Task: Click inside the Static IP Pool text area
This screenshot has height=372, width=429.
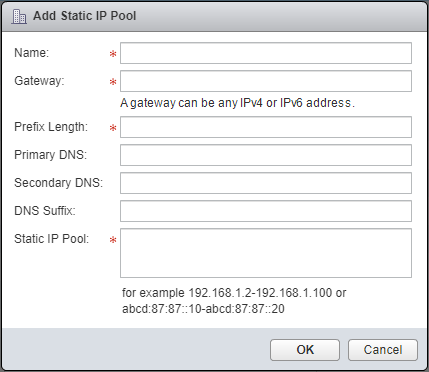Action: (x=266, y=253)
